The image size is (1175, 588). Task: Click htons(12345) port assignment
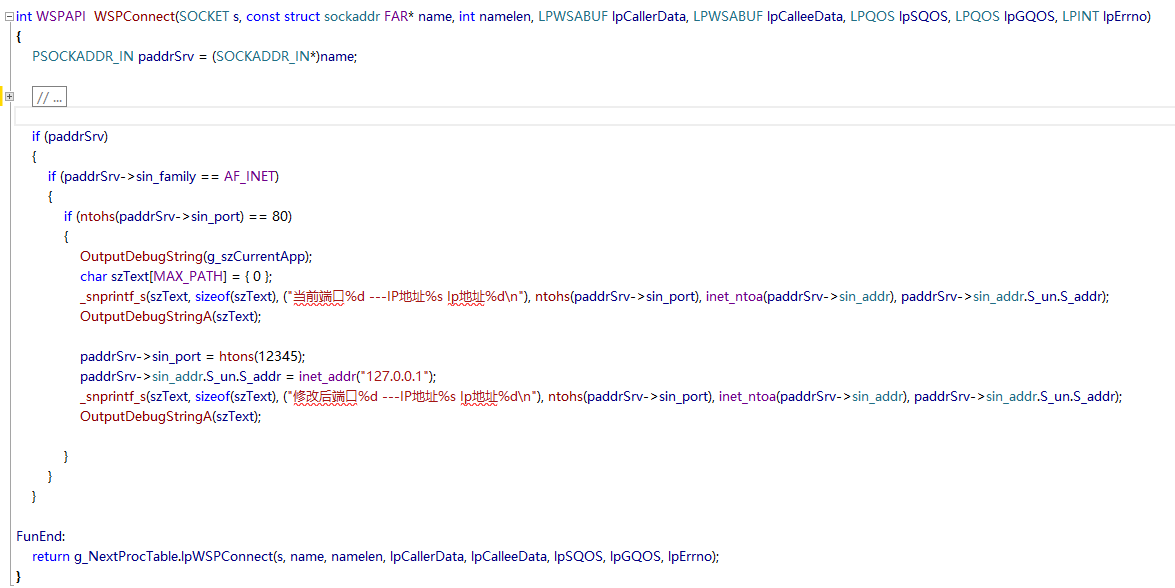pyautogui.click(x=262, y=357)
